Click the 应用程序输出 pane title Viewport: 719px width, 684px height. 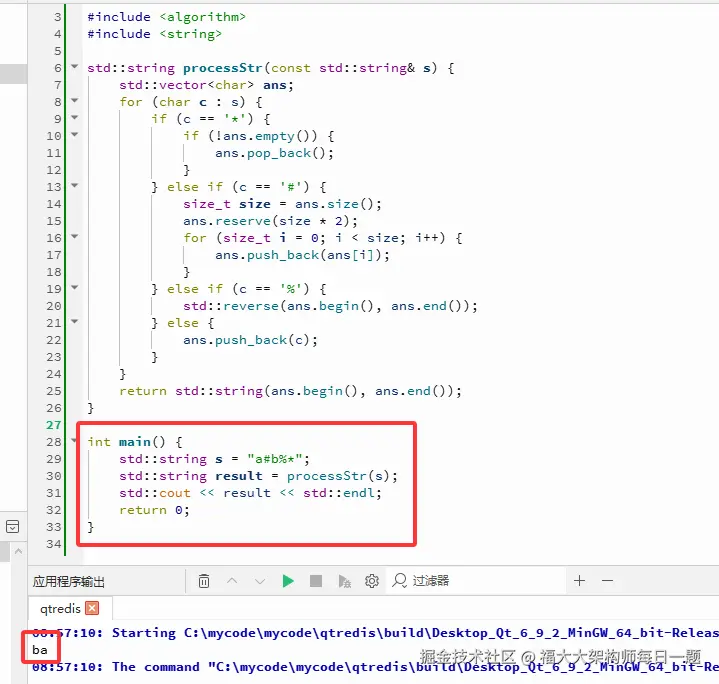(x=69, y=581)
